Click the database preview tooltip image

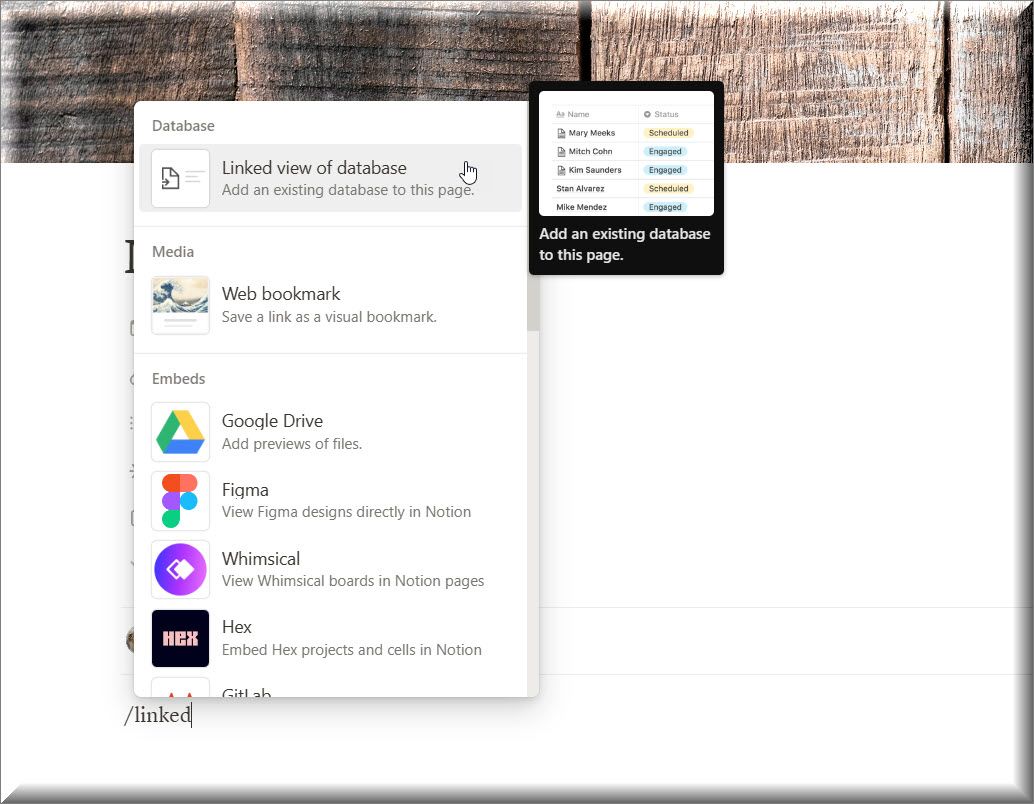click(x=626, y=154)
